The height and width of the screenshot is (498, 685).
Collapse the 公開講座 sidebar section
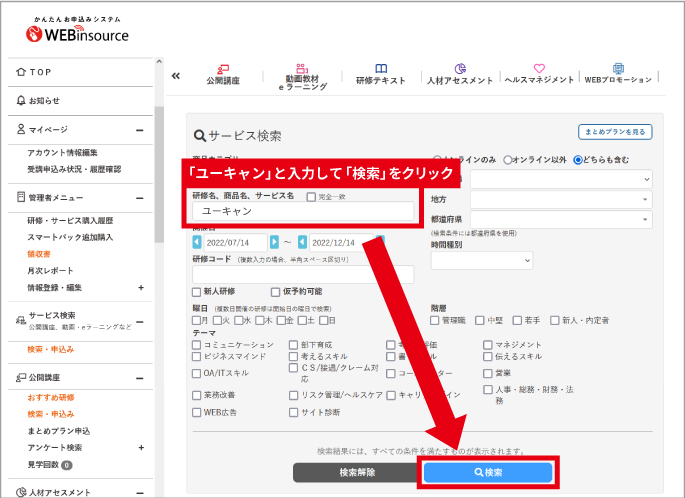(x=140, y=378)
